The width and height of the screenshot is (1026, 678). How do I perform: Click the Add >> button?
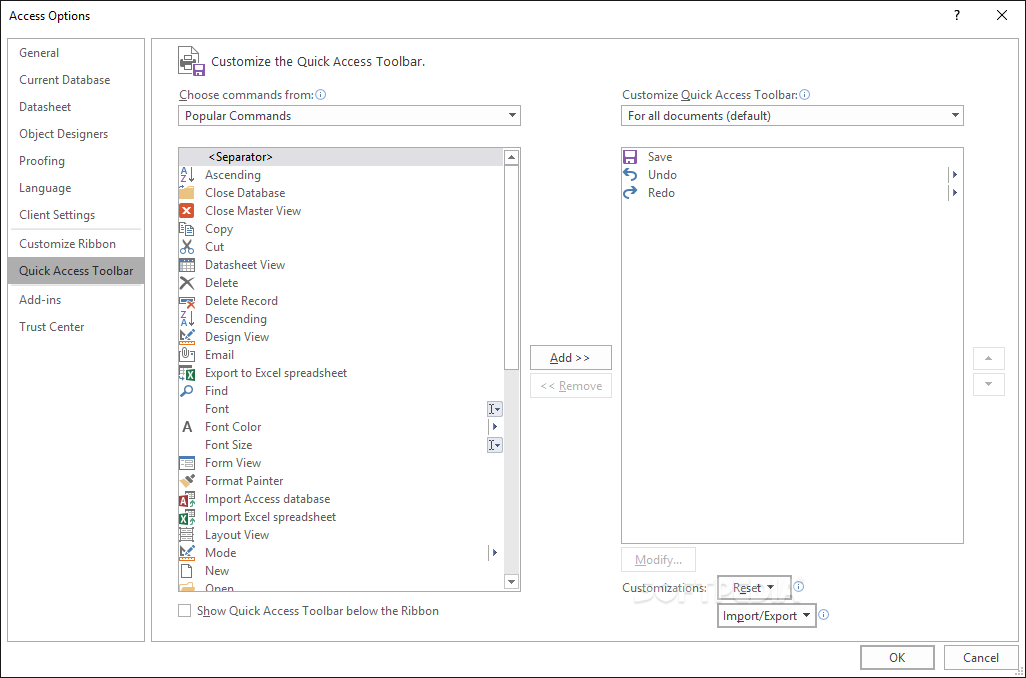pyautogui.click(x=571, y=358)
